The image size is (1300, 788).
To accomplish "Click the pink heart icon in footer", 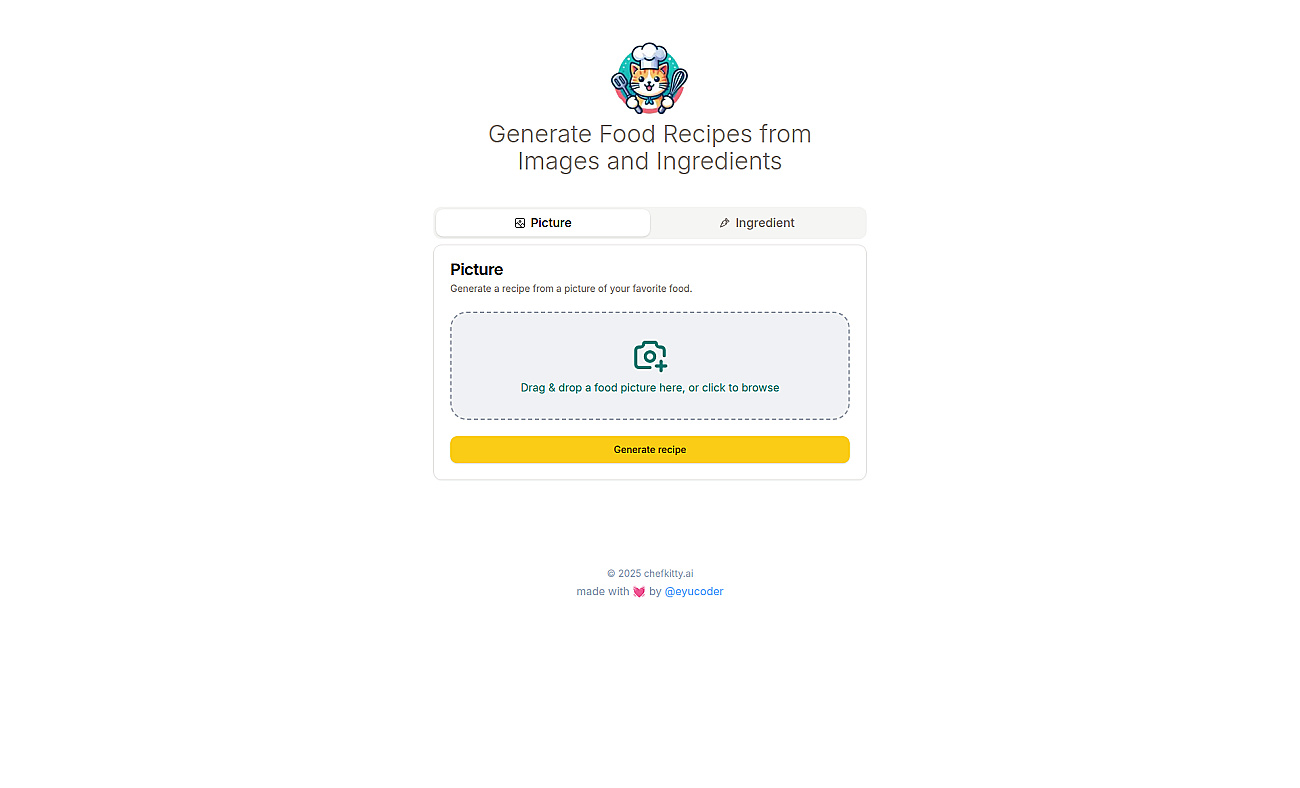I will (x=639, y=592).
